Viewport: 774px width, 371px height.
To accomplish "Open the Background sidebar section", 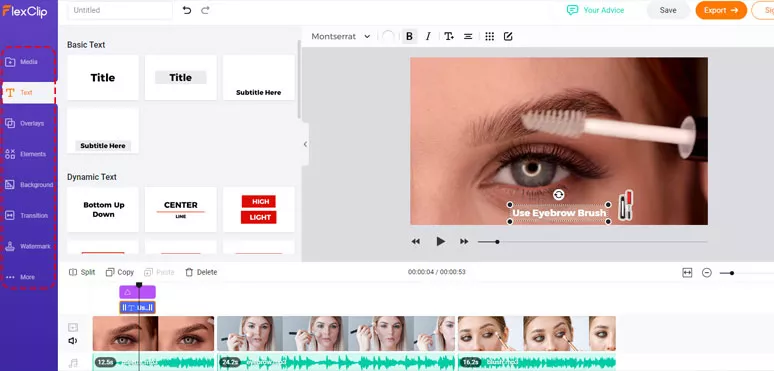I will pyautogui.click(x=28, y=185).
